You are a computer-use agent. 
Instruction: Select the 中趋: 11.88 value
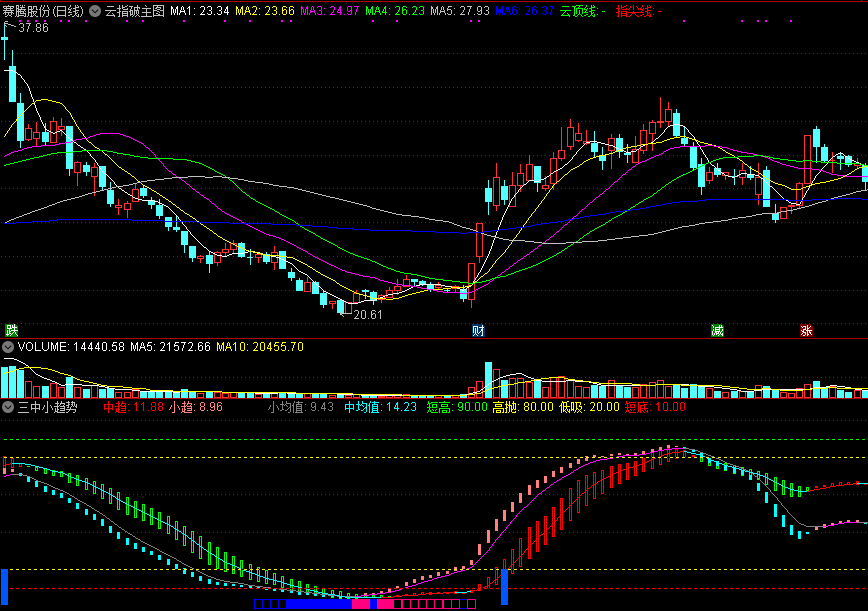tap(133, 407)
